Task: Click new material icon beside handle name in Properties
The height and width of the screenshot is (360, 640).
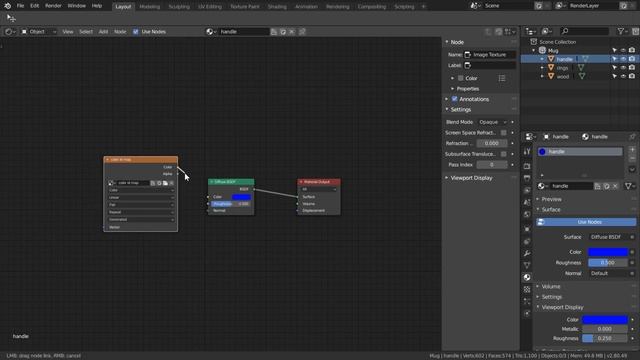Action: click(x=607, y=186)
